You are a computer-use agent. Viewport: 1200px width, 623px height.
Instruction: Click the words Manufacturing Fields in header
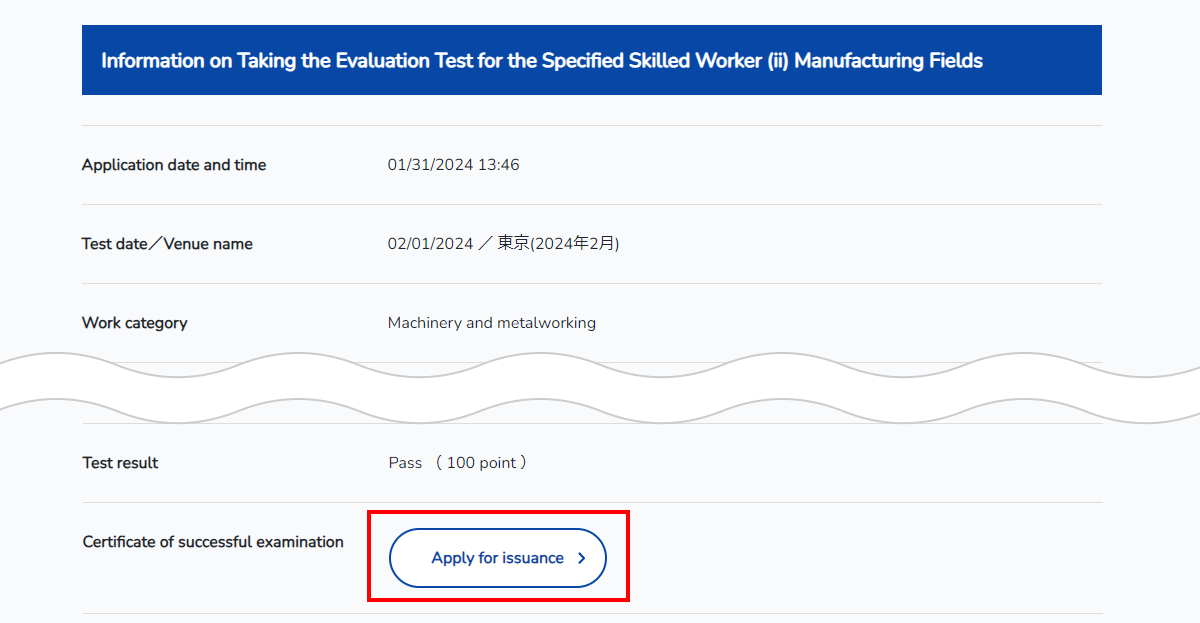click(889, 61)
